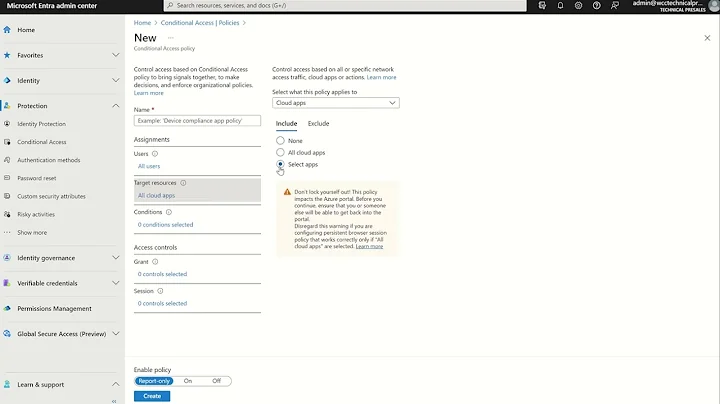The width and height of the screenshot is (720, 404).
Task: Expand the Identity section chevron
Action: 116,80
